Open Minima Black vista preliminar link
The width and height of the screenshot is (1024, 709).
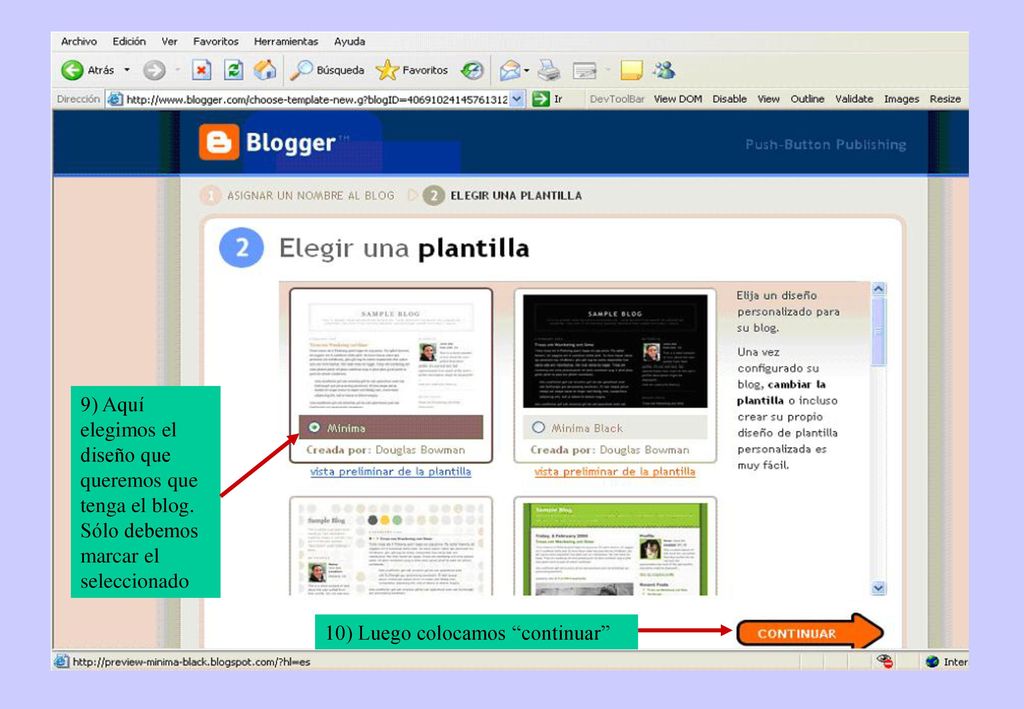tap(615, 471)
